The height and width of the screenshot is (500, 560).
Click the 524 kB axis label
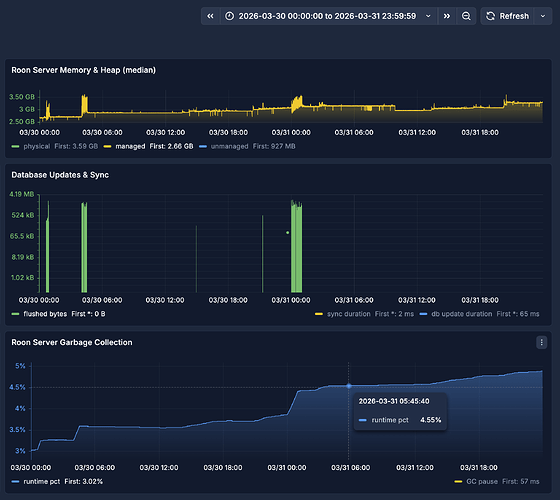(x=23, y=215)
